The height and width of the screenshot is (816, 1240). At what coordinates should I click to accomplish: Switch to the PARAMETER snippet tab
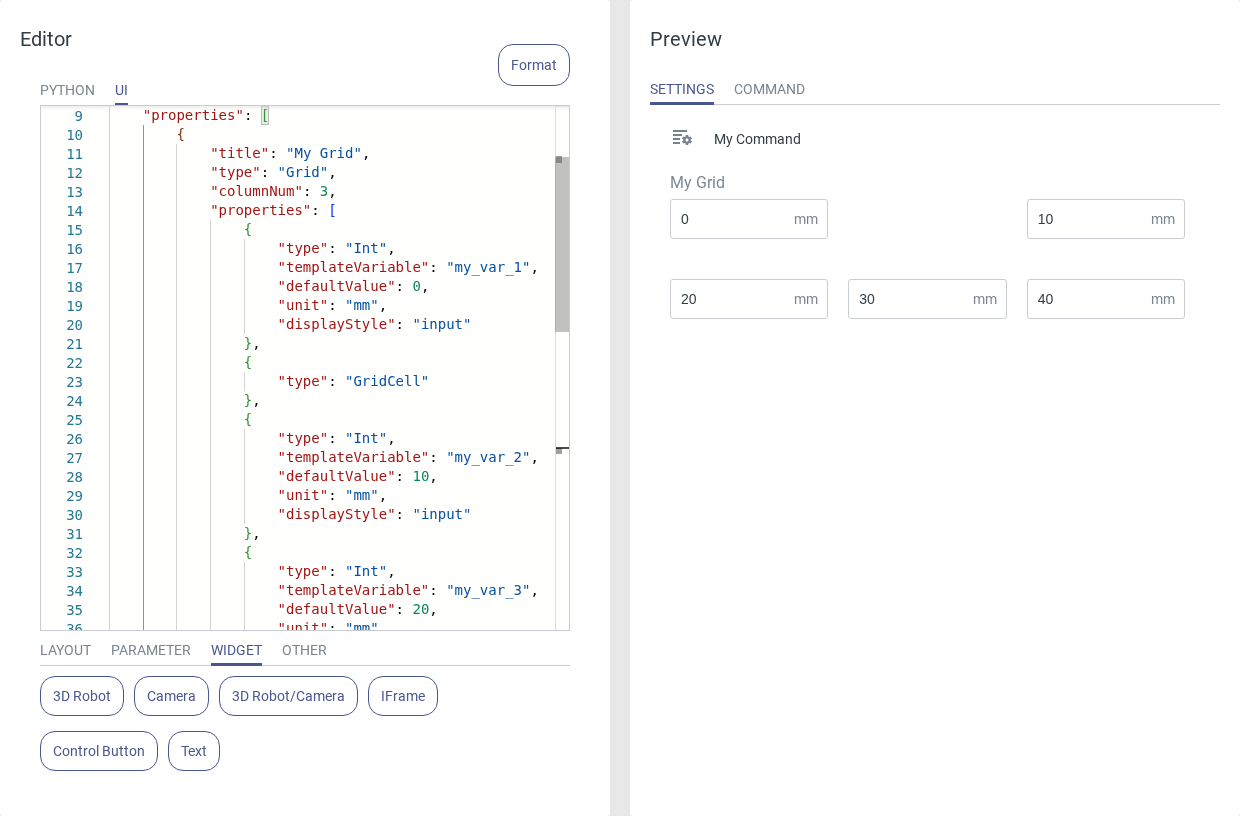(x=150, y=650)
